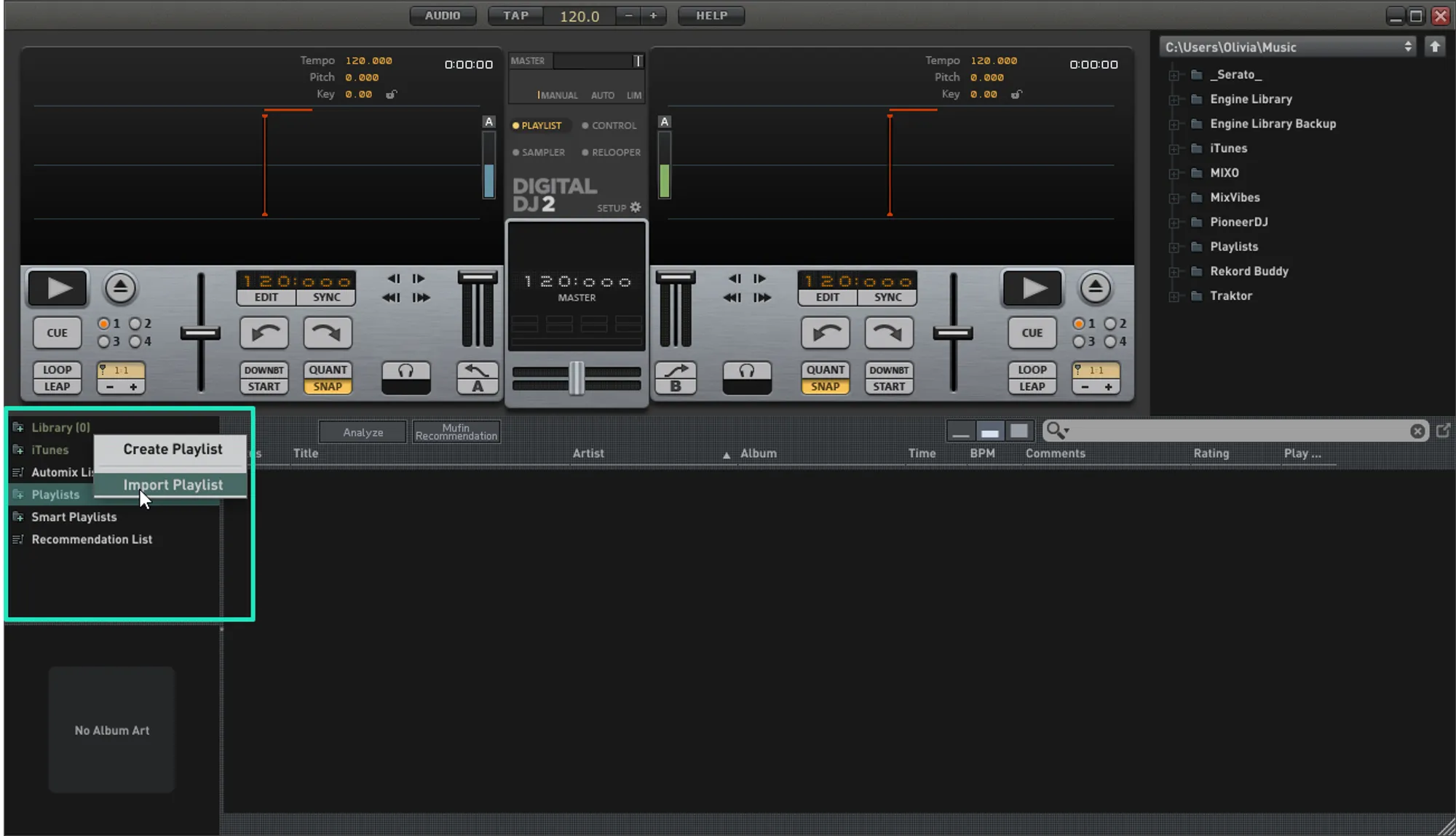Click the search magnifier icon
Image resolution: width=1456 pixels, height=836 pixels.
point(1056,431)
